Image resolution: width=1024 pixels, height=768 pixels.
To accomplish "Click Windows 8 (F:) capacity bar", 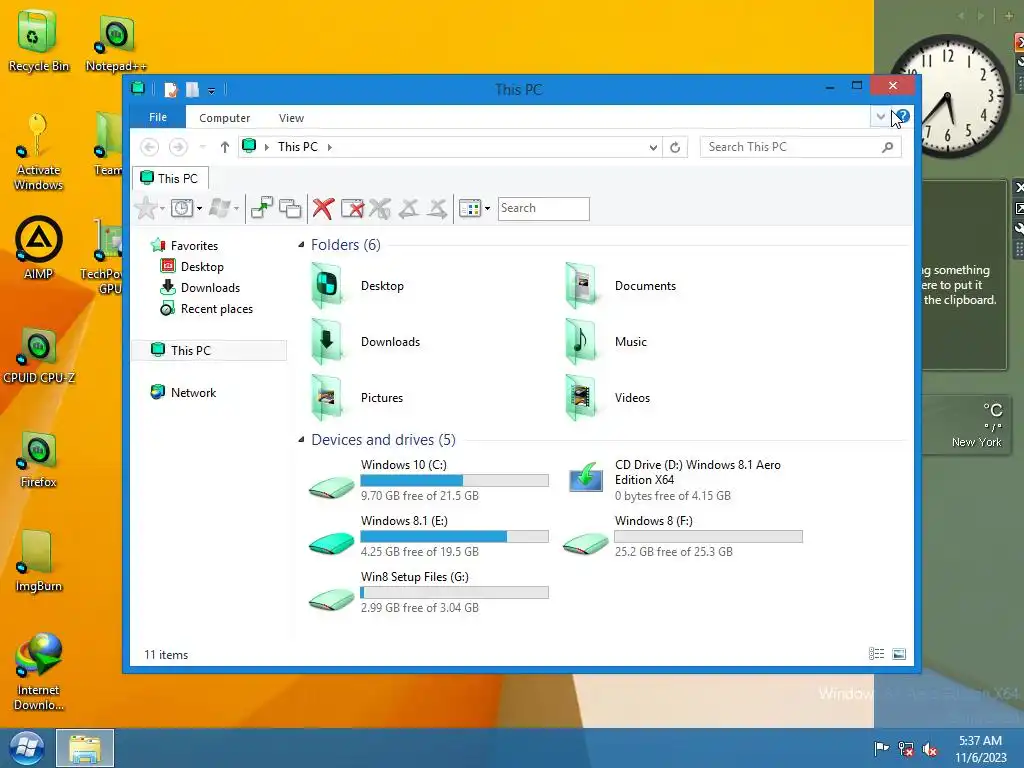I will tap(709, 537).
